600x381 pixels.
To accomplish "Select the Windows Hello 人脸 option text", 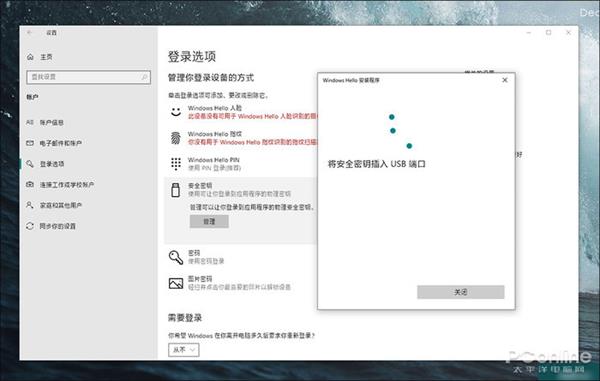I will pos(215,108).
